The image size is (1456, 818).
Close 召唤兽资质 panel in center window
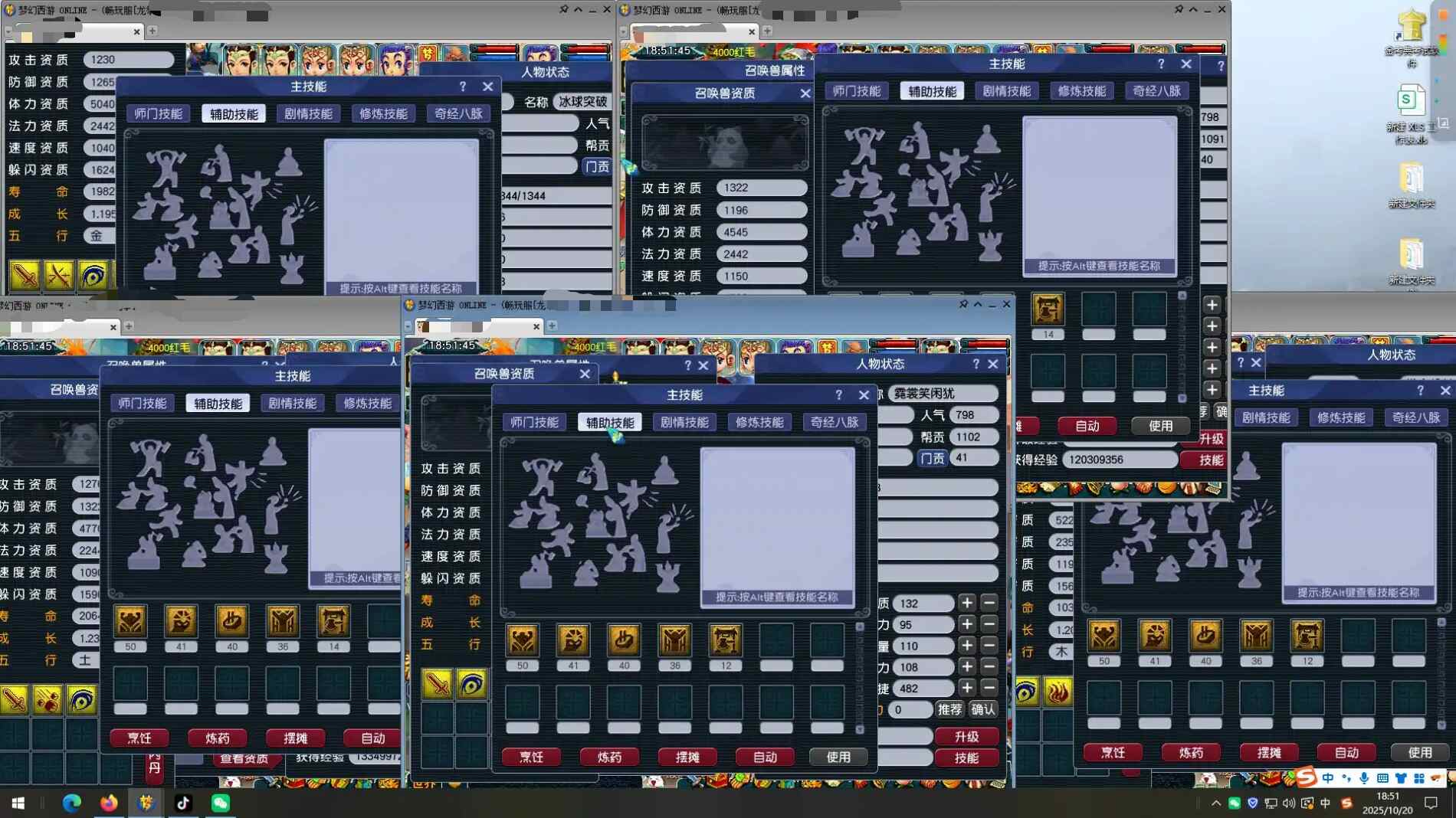click(x=585, y=374)
